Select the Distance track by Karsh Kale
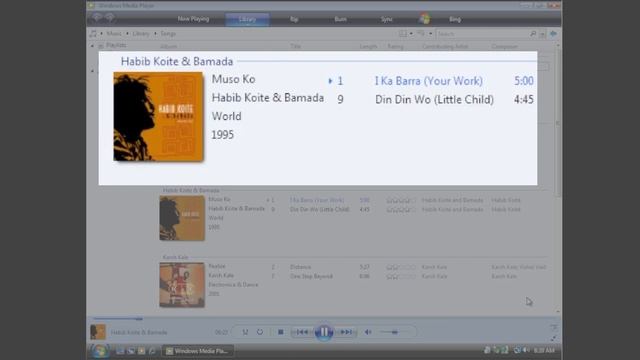Screen dimensions: 640x360 300,267
